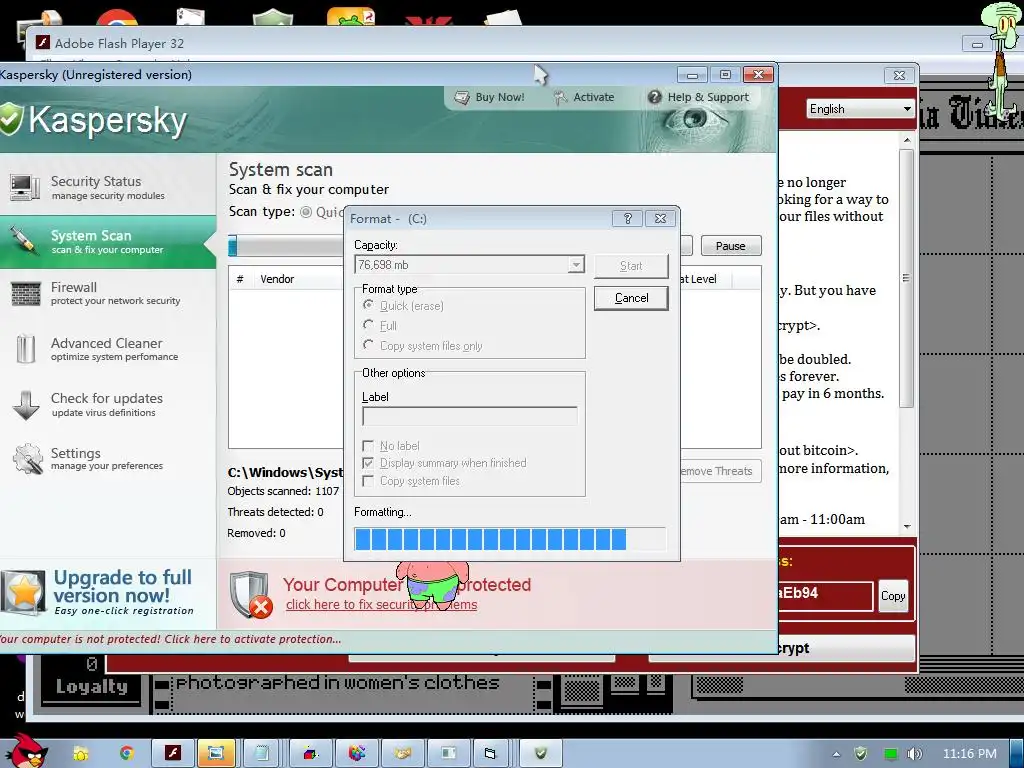Select the Full format type option
1024x768 pixels.
click(368, 325)
